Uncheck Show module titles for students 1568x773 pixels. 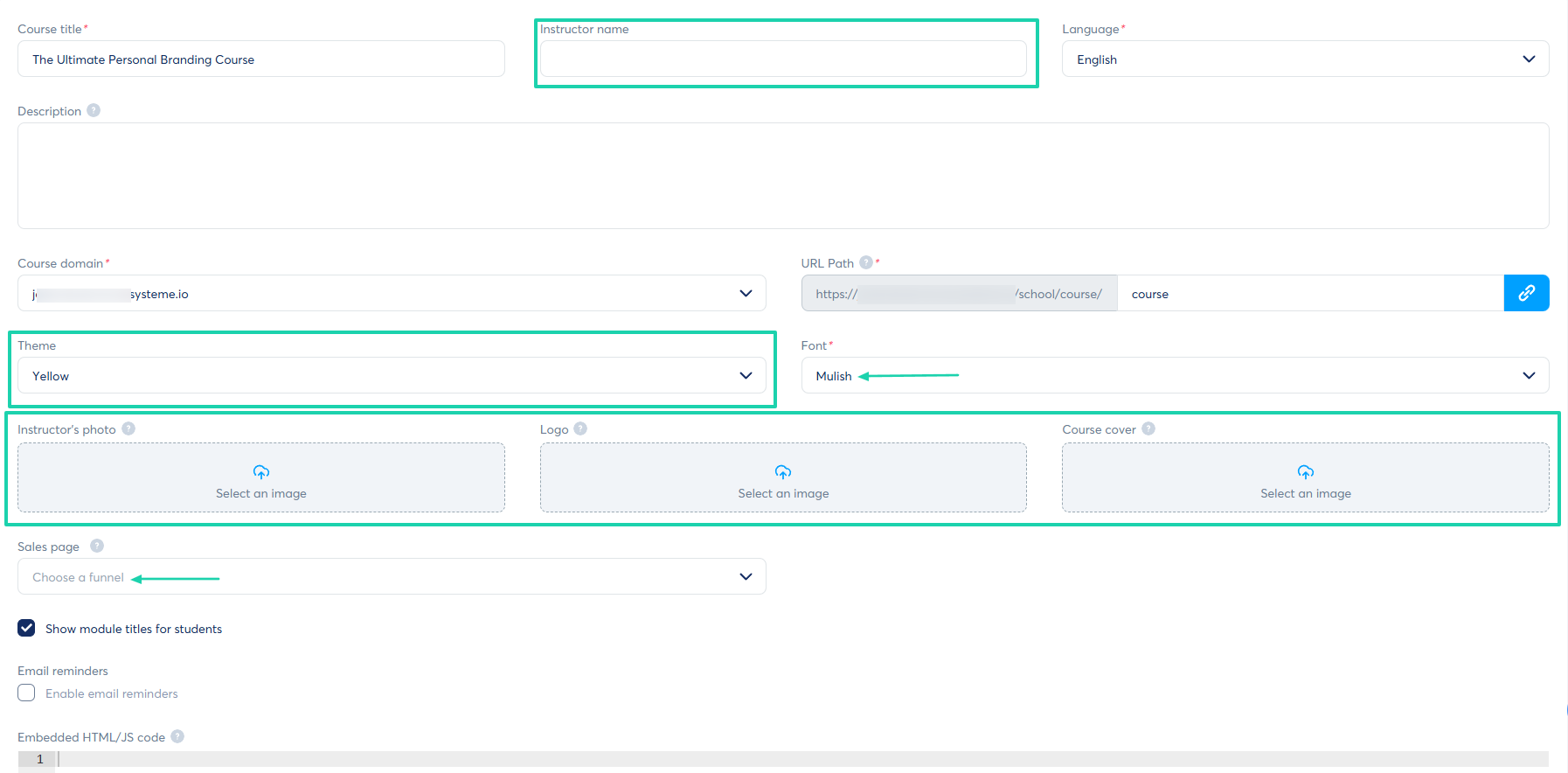tap(26, 628)
